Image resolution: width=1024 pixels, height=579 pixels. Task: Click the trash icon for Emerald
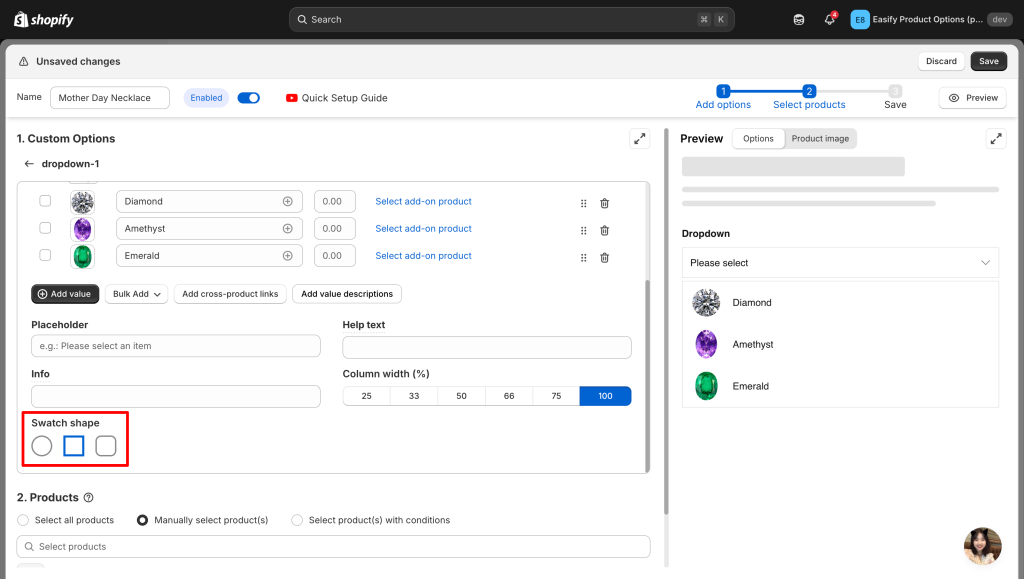point(604,257)
